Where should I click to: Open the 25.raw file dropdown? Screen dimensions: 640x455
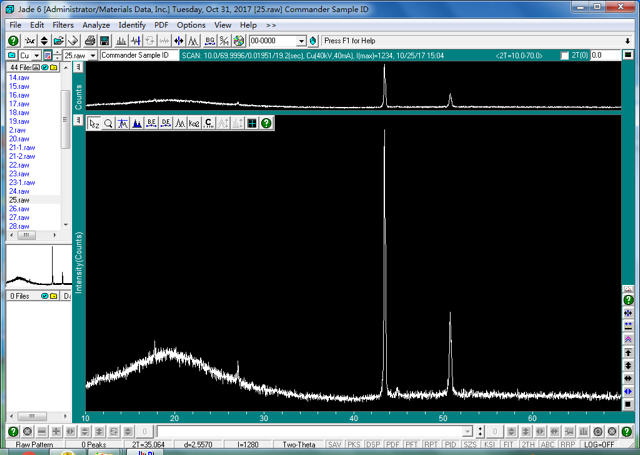pos(92,56)
